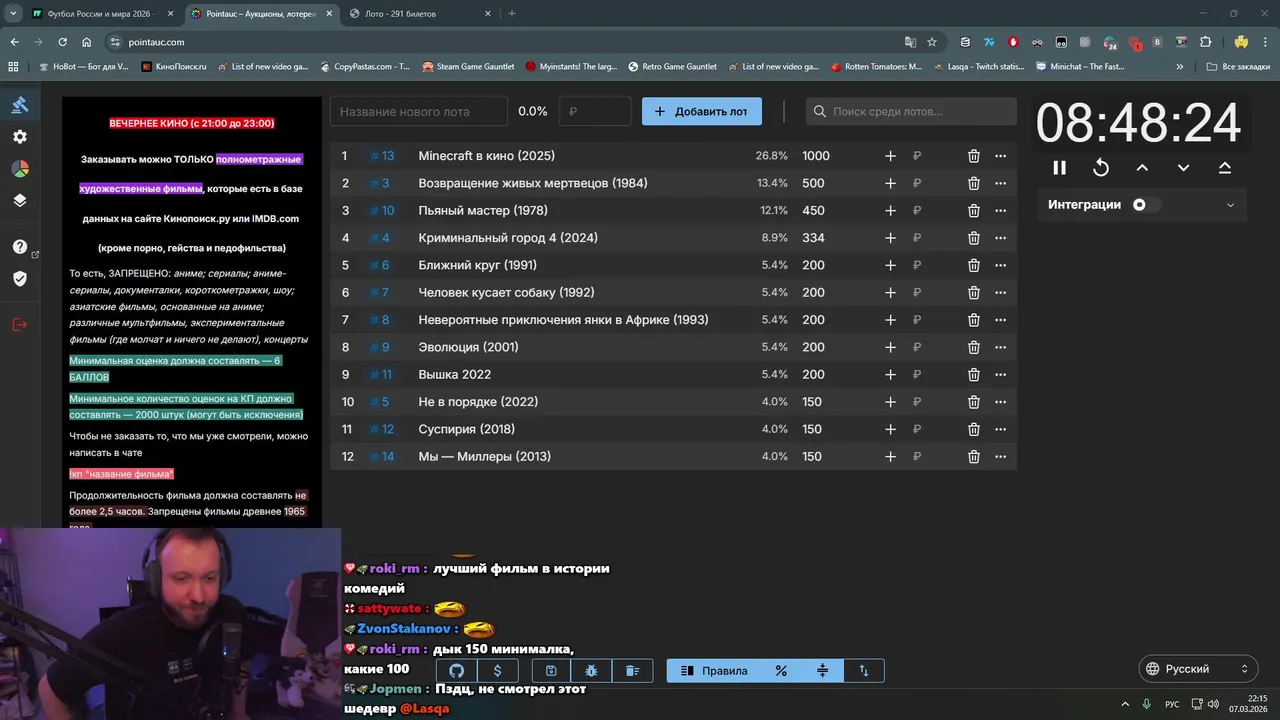
Task: Delete the Суспирия (2018) lot
Action: point(974,429)
